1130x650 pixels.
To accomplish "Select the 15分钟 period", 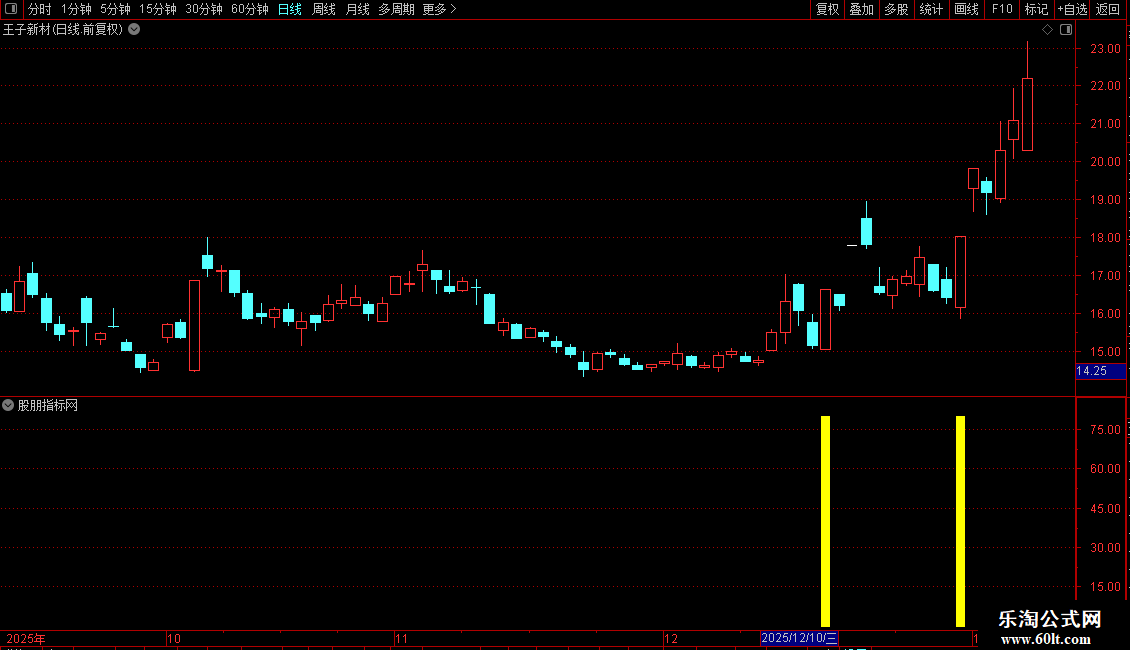I will [x=157, y=9].
